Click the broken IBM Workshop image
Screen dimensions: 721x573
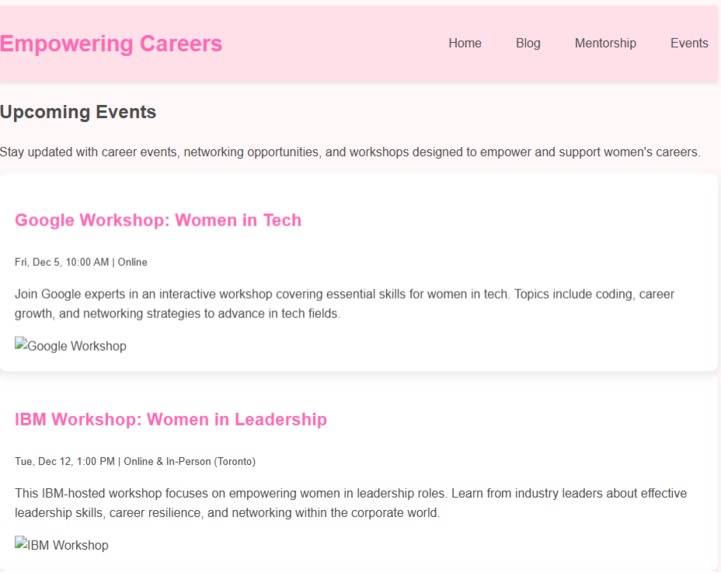(x=62, y=544)
